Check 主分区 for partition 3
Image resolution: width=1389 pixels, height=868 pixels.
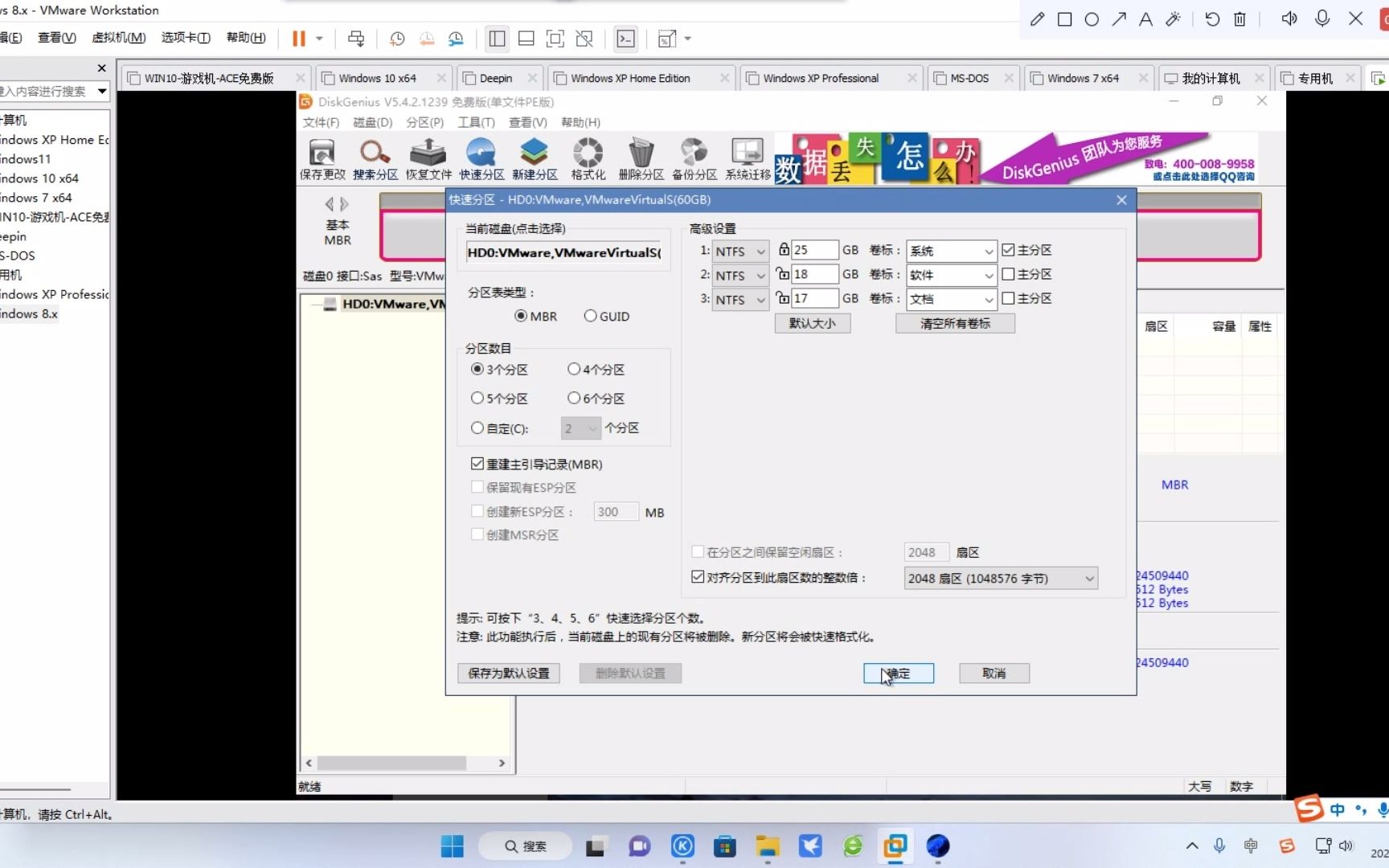tap(1008, 298)
